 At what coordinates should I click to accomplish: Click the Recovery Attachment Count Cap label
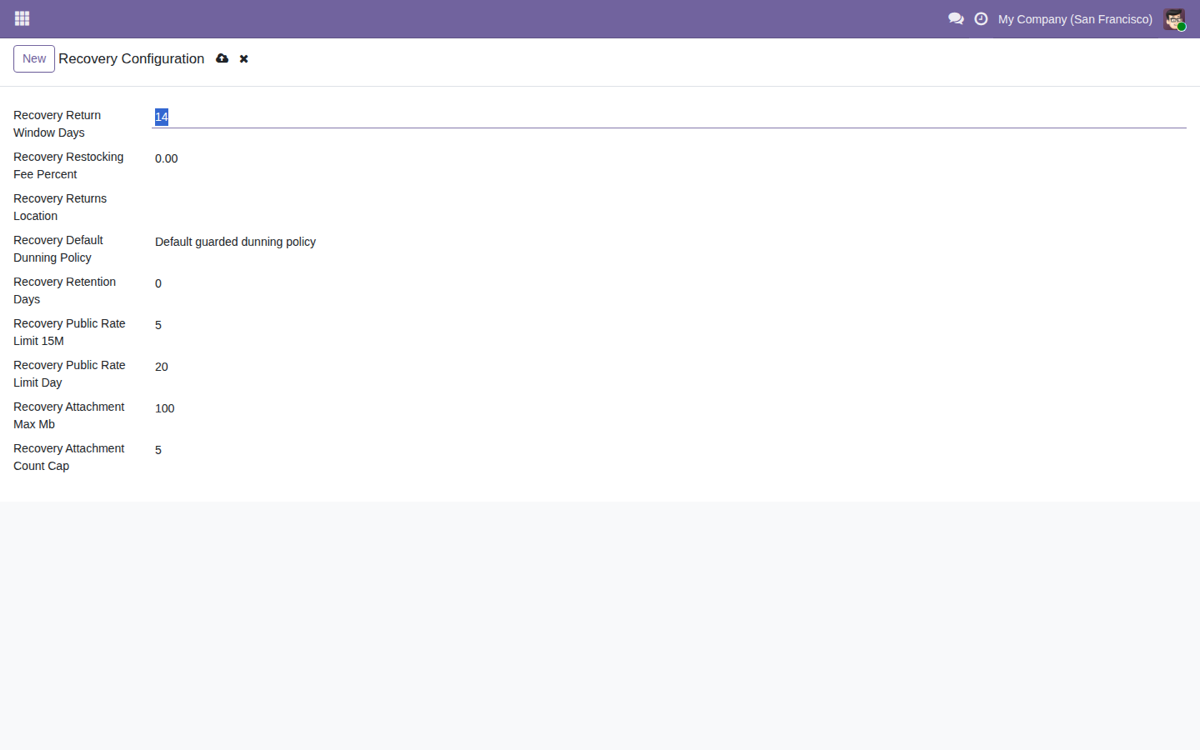[x=69, y=457]
